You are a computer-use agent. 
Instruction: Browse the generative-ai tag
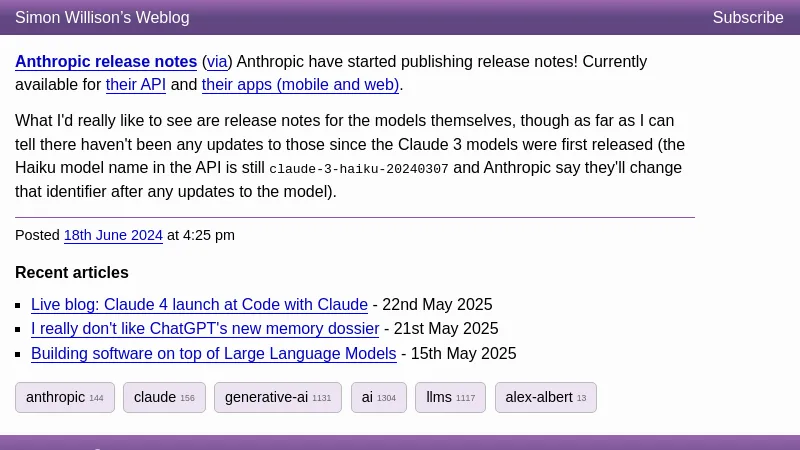277,397
